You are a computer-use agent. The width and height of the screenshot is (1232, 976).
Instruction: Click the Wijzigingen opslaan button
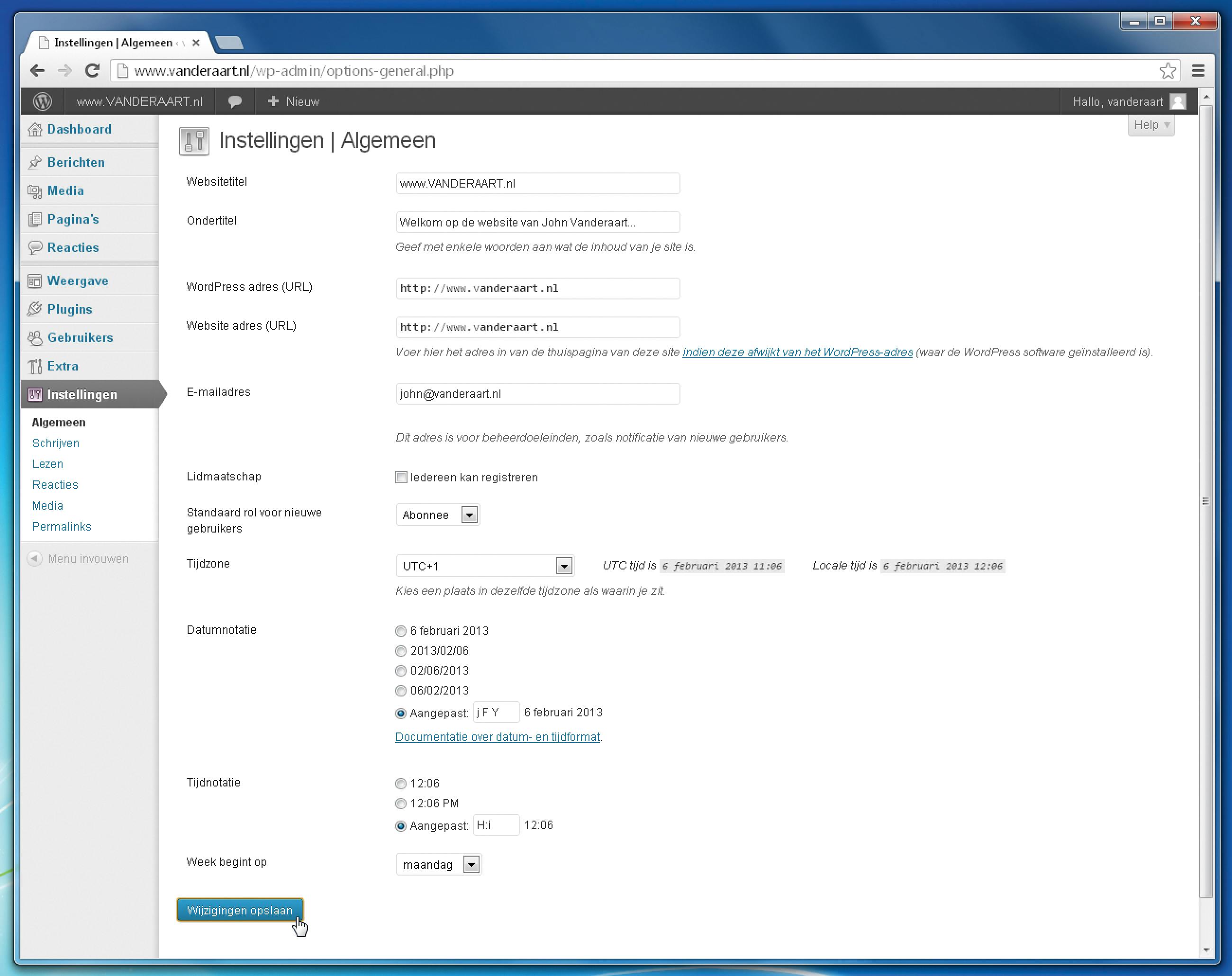tap(239, 910)
